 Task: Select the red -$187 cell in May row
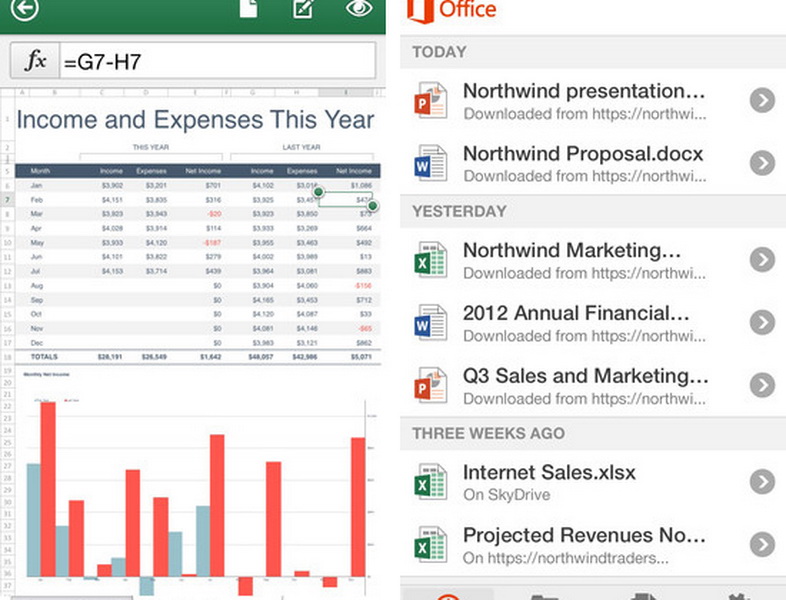click(x=212, y=243)
